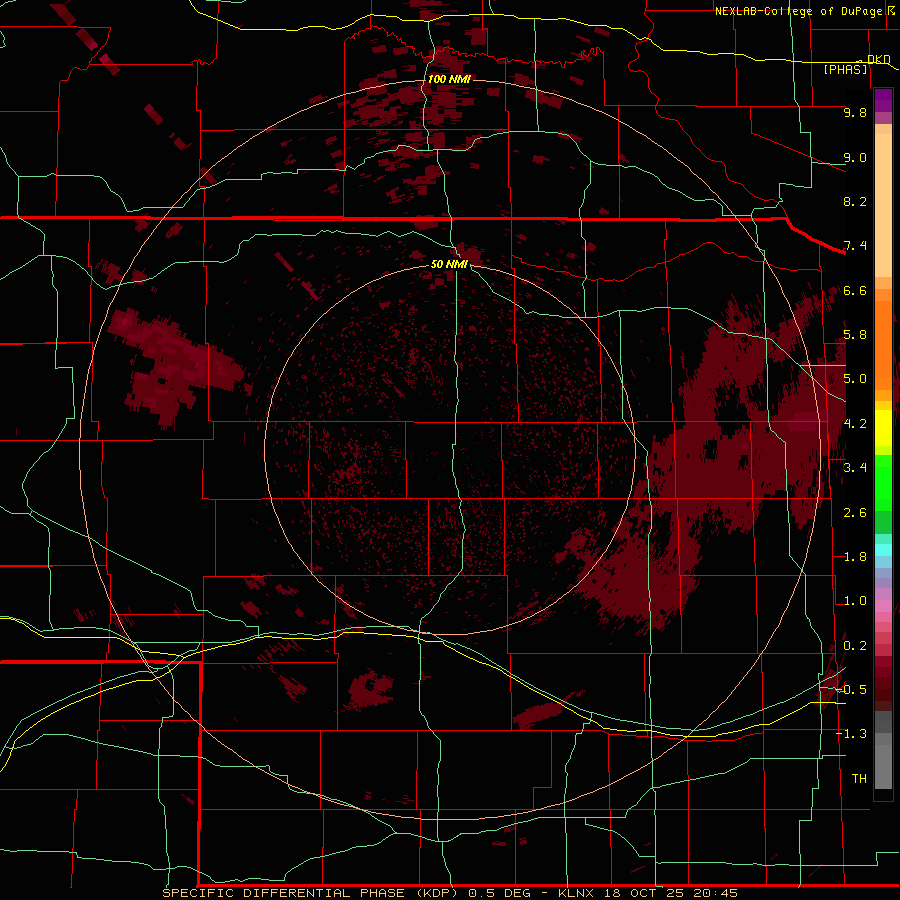Image resolution: width=900 pixels, height=900 pixels.
Task: Click the 1.0 value on color scale
Action: pyautogui.click(x=855, y=601)
